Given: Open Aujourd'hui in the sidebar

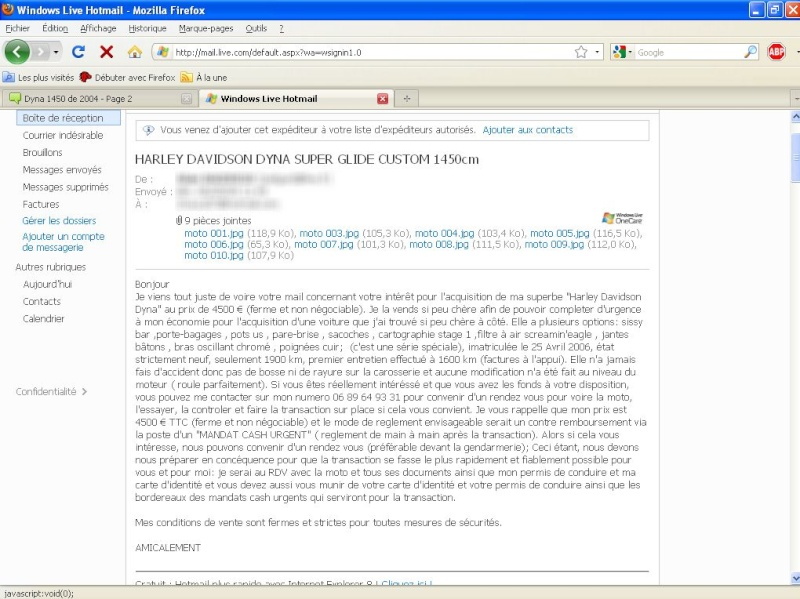Looking at the screenshot, I should [47, 284].
